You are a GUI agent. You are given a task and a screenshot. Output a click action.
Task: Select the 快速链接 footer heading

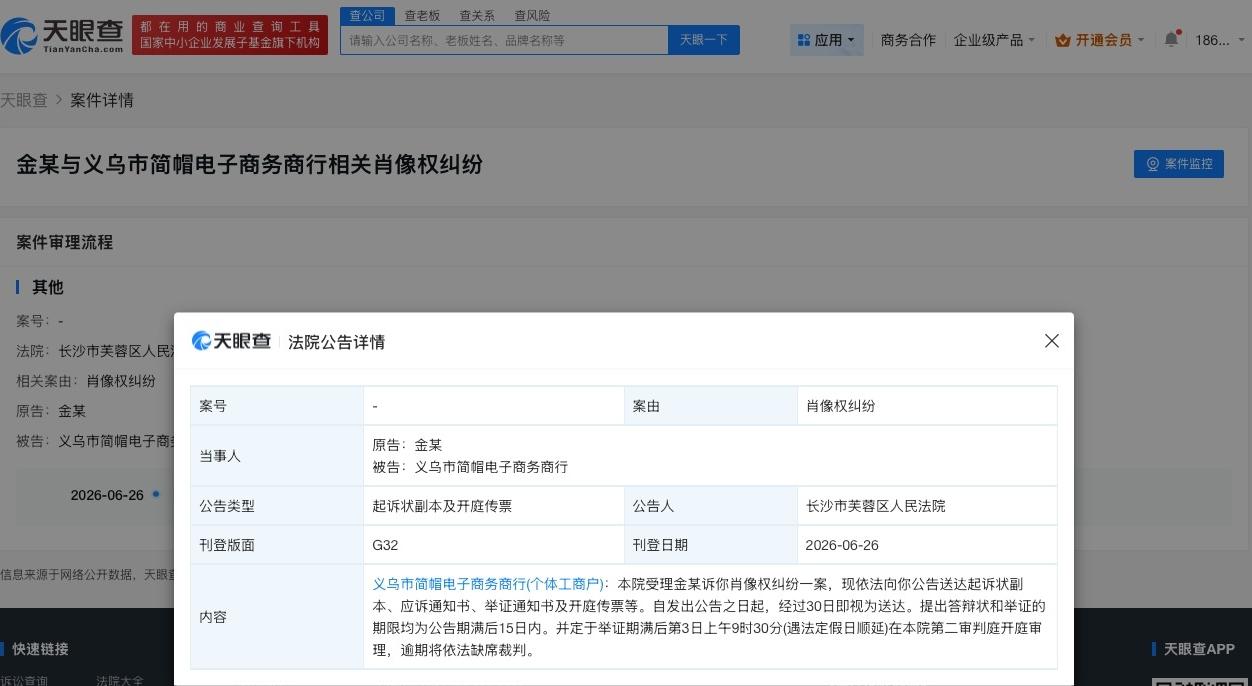(x=40, y=649)
